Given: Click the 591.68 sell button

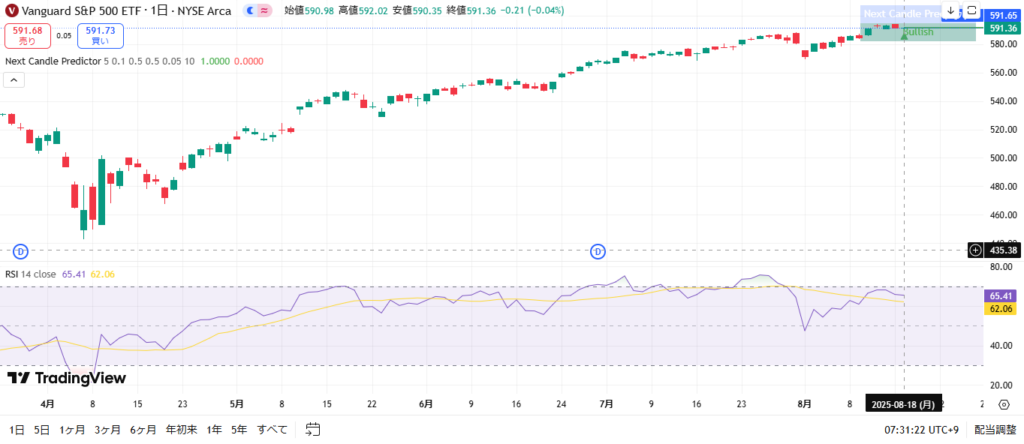Looking at the screenshot, I should pyautogui.click(x=27, y=35).
